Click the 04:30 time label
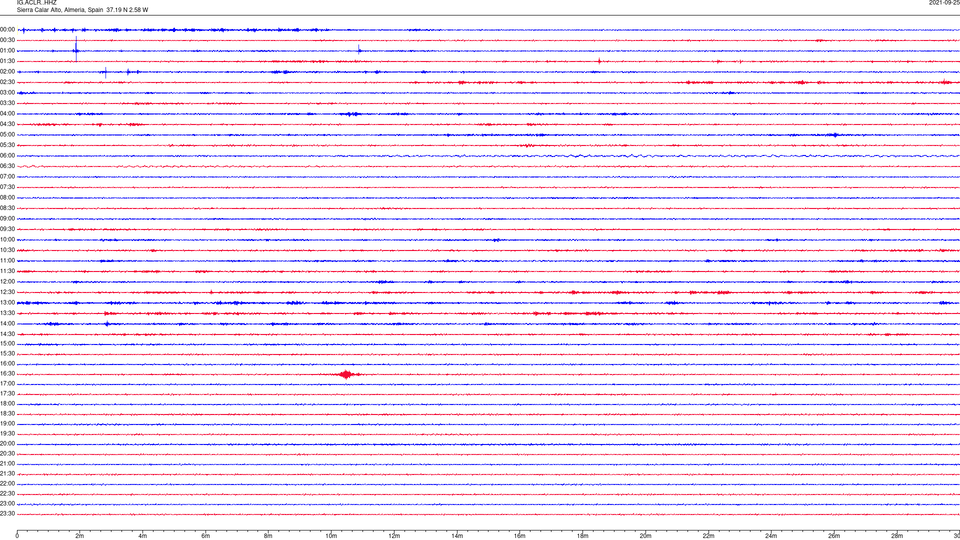Screen dimensions: 960x540 tap(7, 124)
